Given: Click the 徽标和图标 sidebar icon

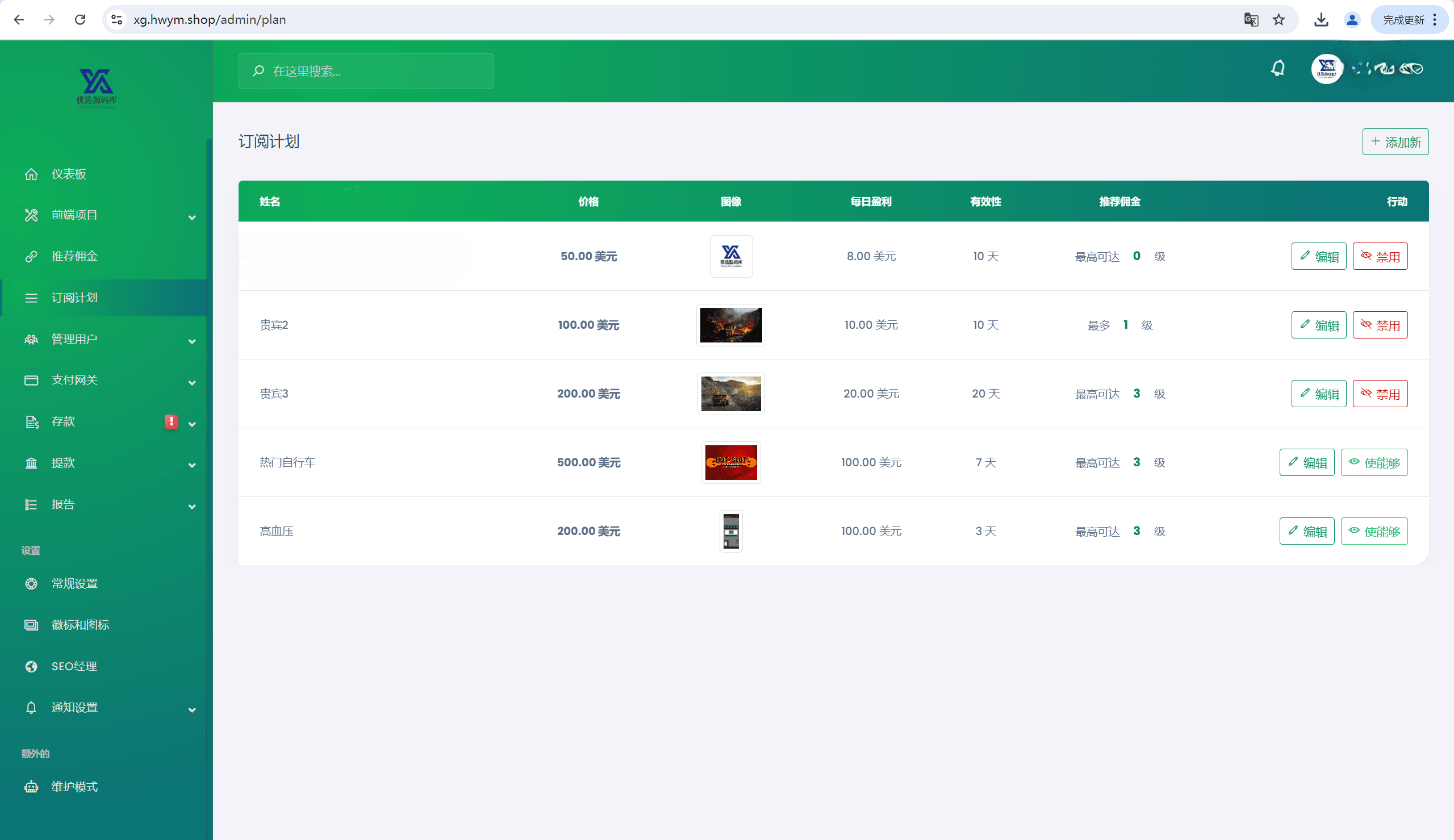Looking at the screenshot, I should point(31,625).
